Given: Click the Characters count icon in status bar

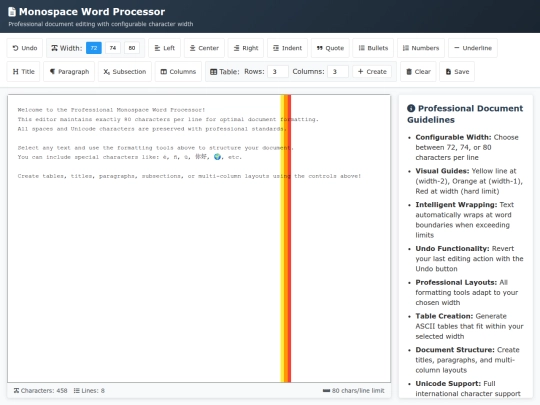Looking at the screenshot, I should click(x=16, y=391).
